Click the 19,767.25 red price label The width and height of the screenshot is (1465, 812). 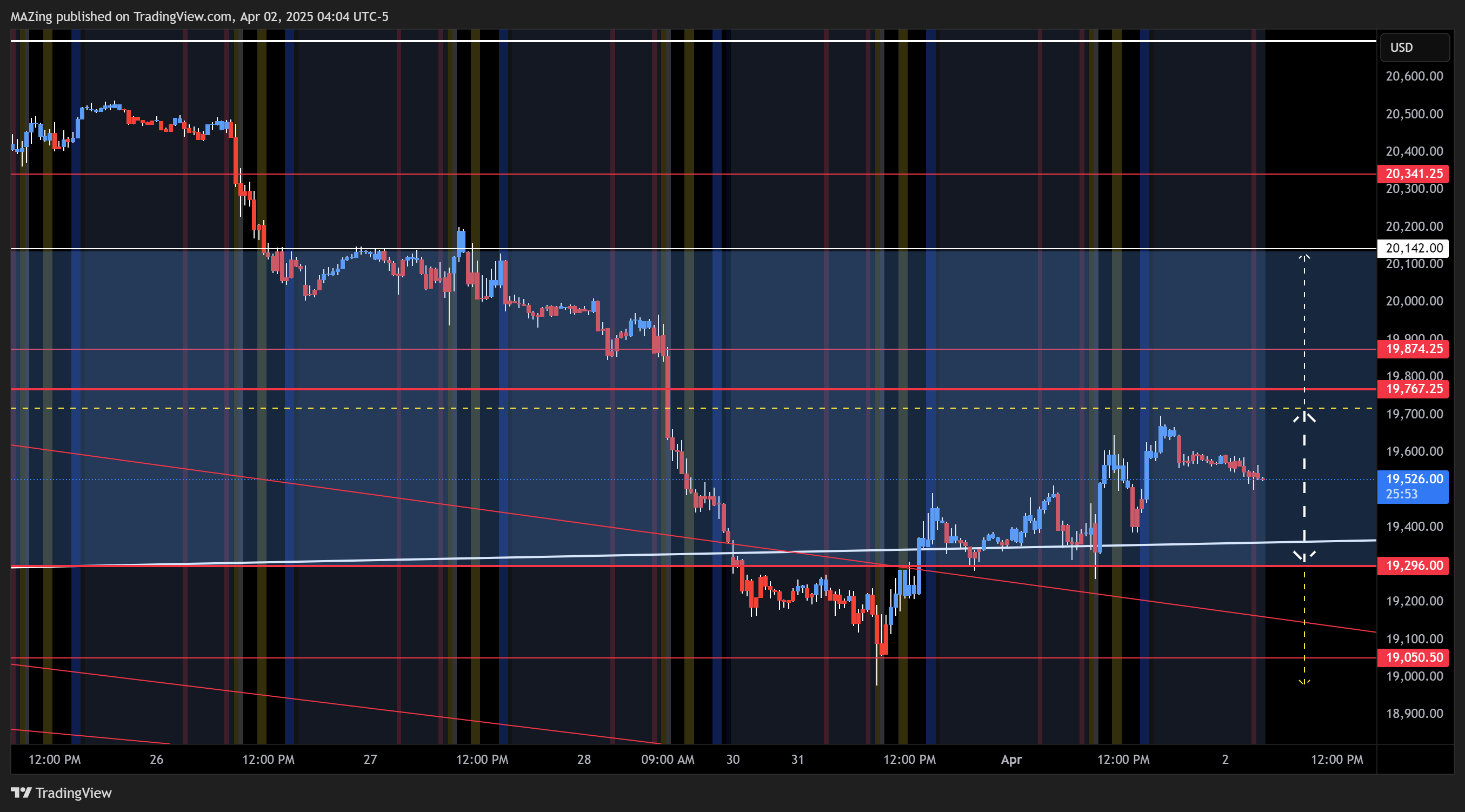[1413, 388]
